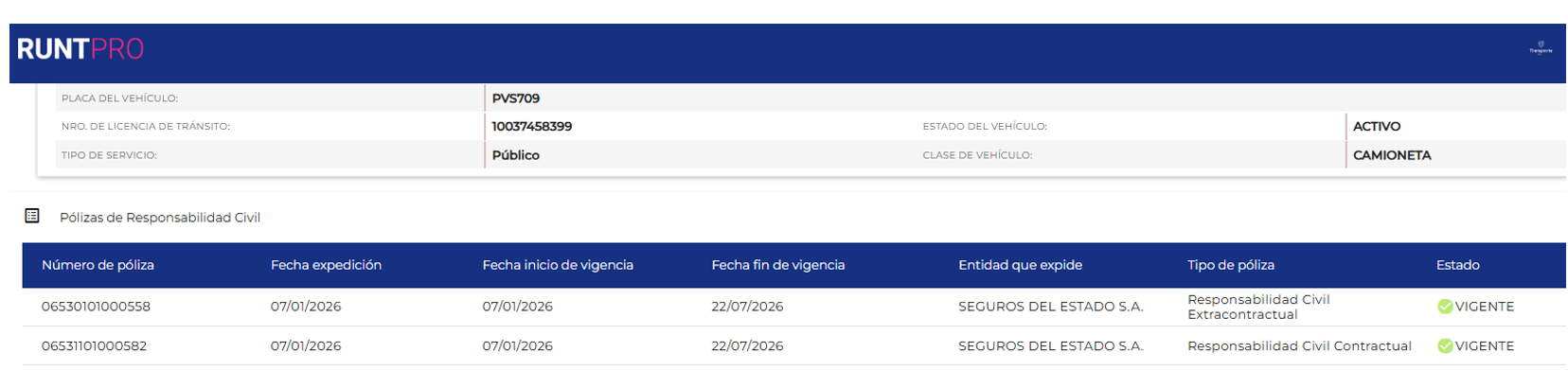1568x388 pixels.
Task: Sort by Número de póliza column header
Action: click(98, 266)
